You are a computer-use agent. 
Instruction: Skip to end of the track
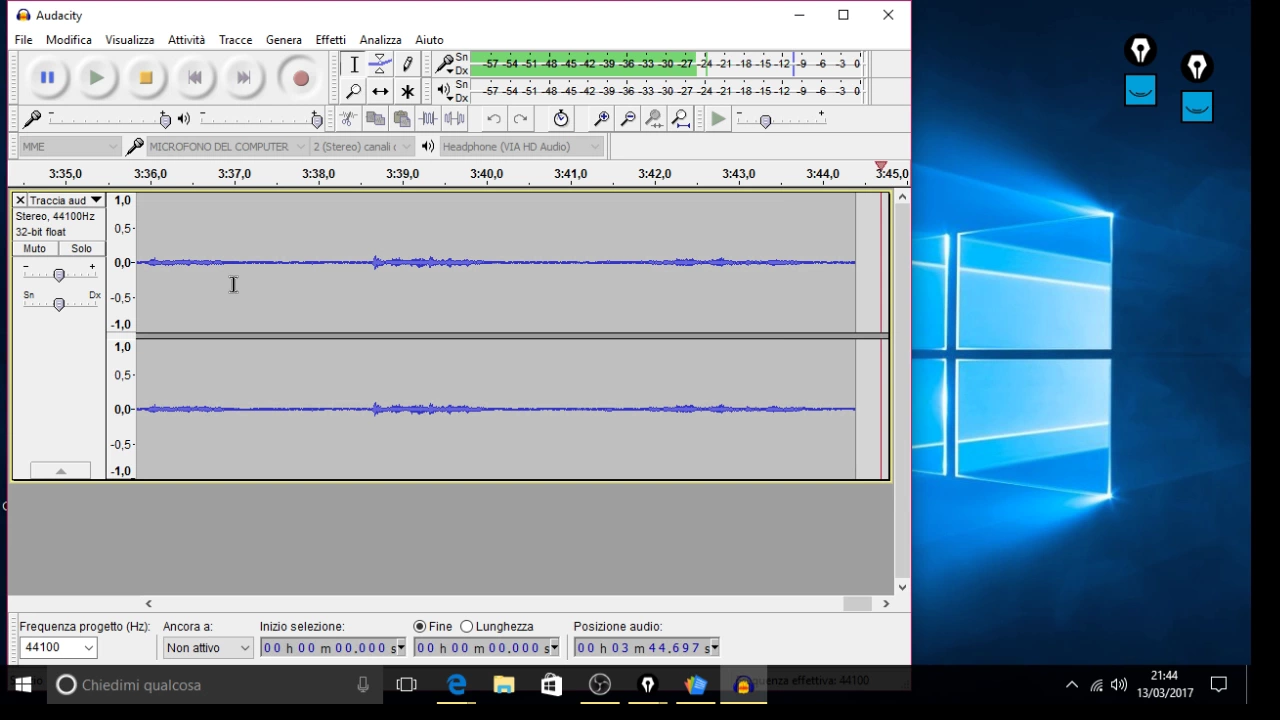243,78
